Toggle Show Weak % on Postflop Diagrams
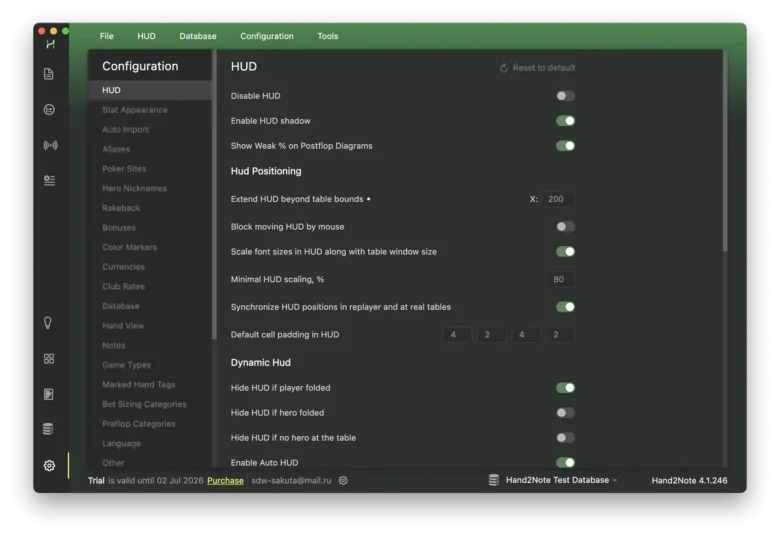The width and height of the screenshot is (780, 537). click(x=565, y=146)
